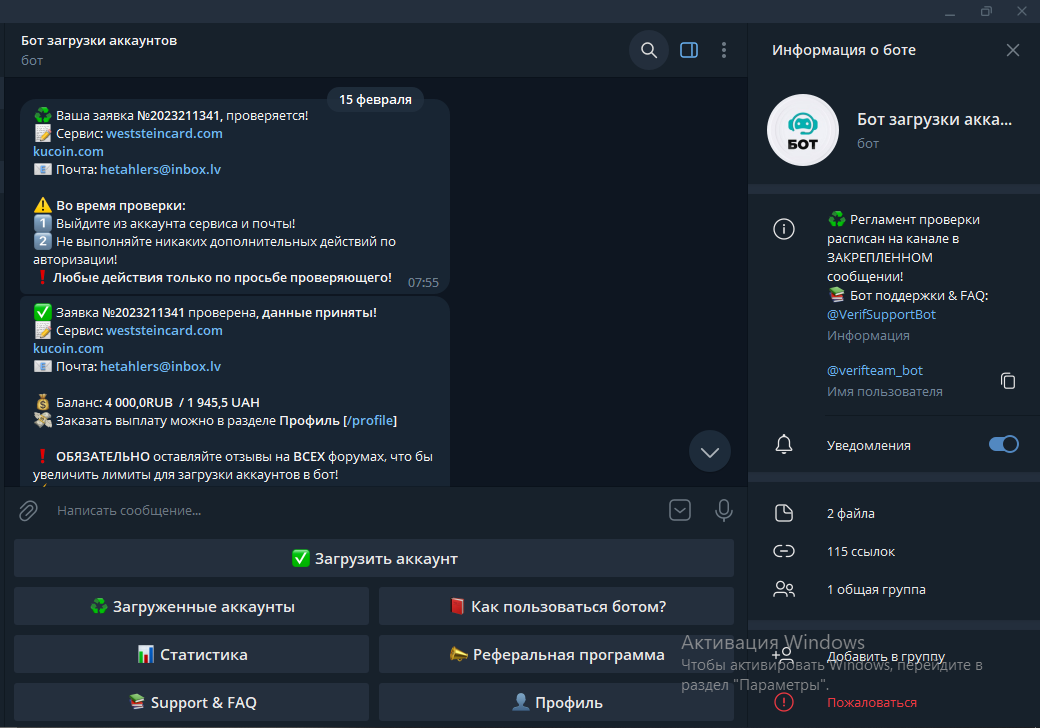The width and height of the screenshot is (1040, 728).
Task: Open the 2 files shared media
Action: (x=851, y=513)
